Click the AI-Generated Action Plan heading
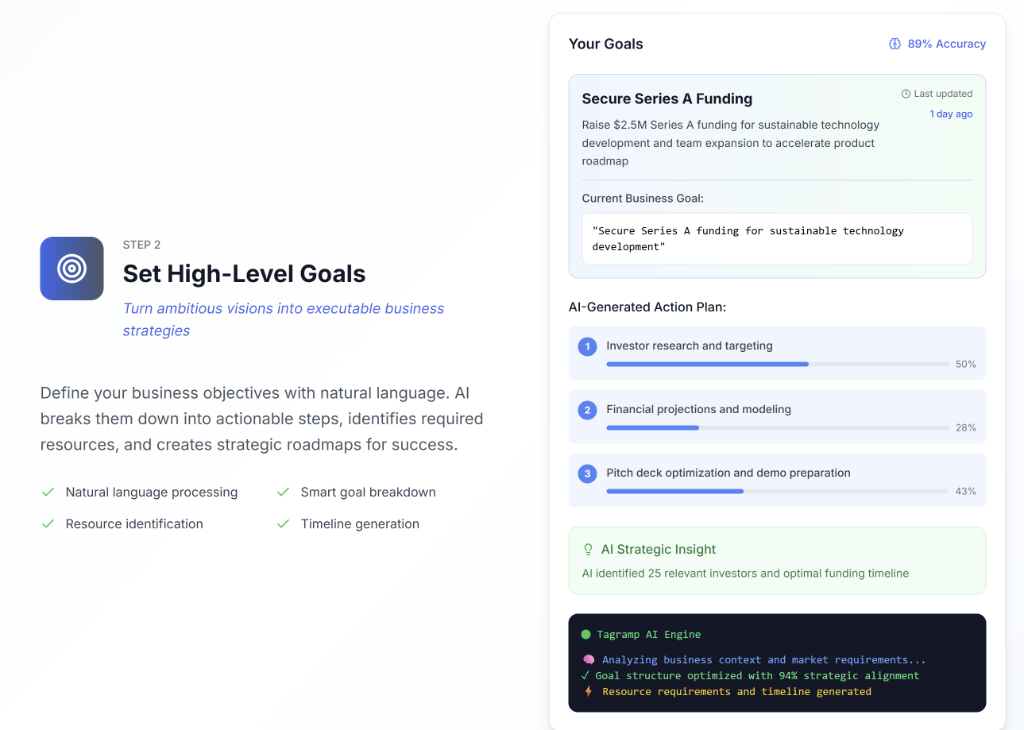The height and width of the screenshot is (730, 1024). coord(647,307)
